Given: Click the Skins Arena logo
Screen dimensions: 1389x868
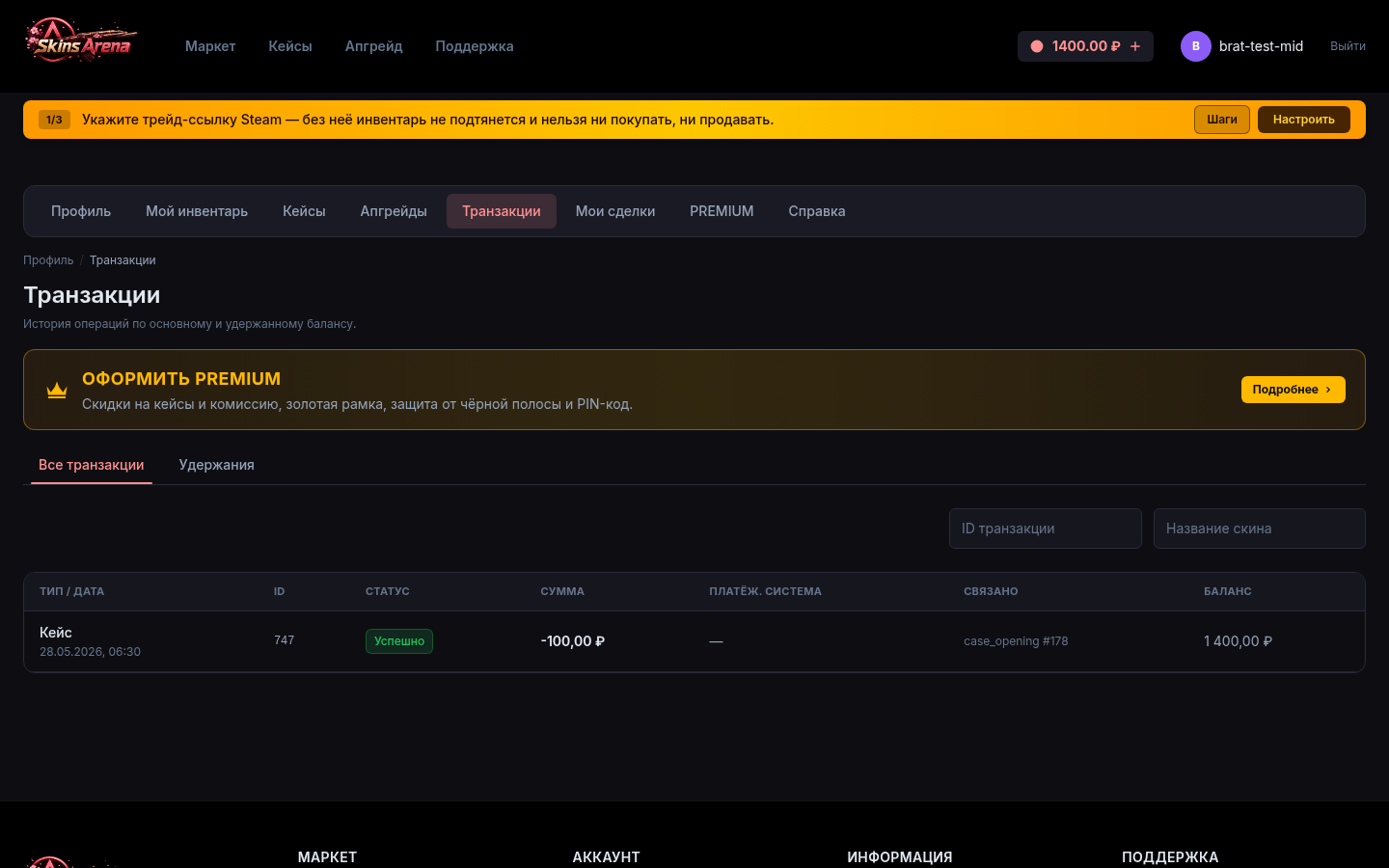Looking at the screenshot, I should tap(81, 42).
